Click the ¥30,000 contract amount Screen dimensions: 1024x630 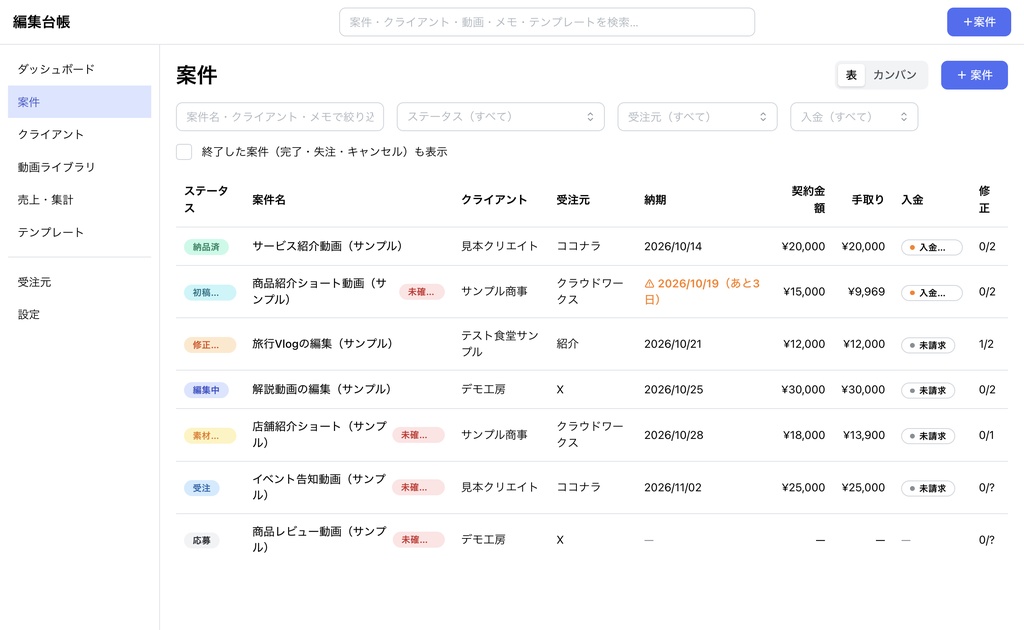tap(803, 390)
